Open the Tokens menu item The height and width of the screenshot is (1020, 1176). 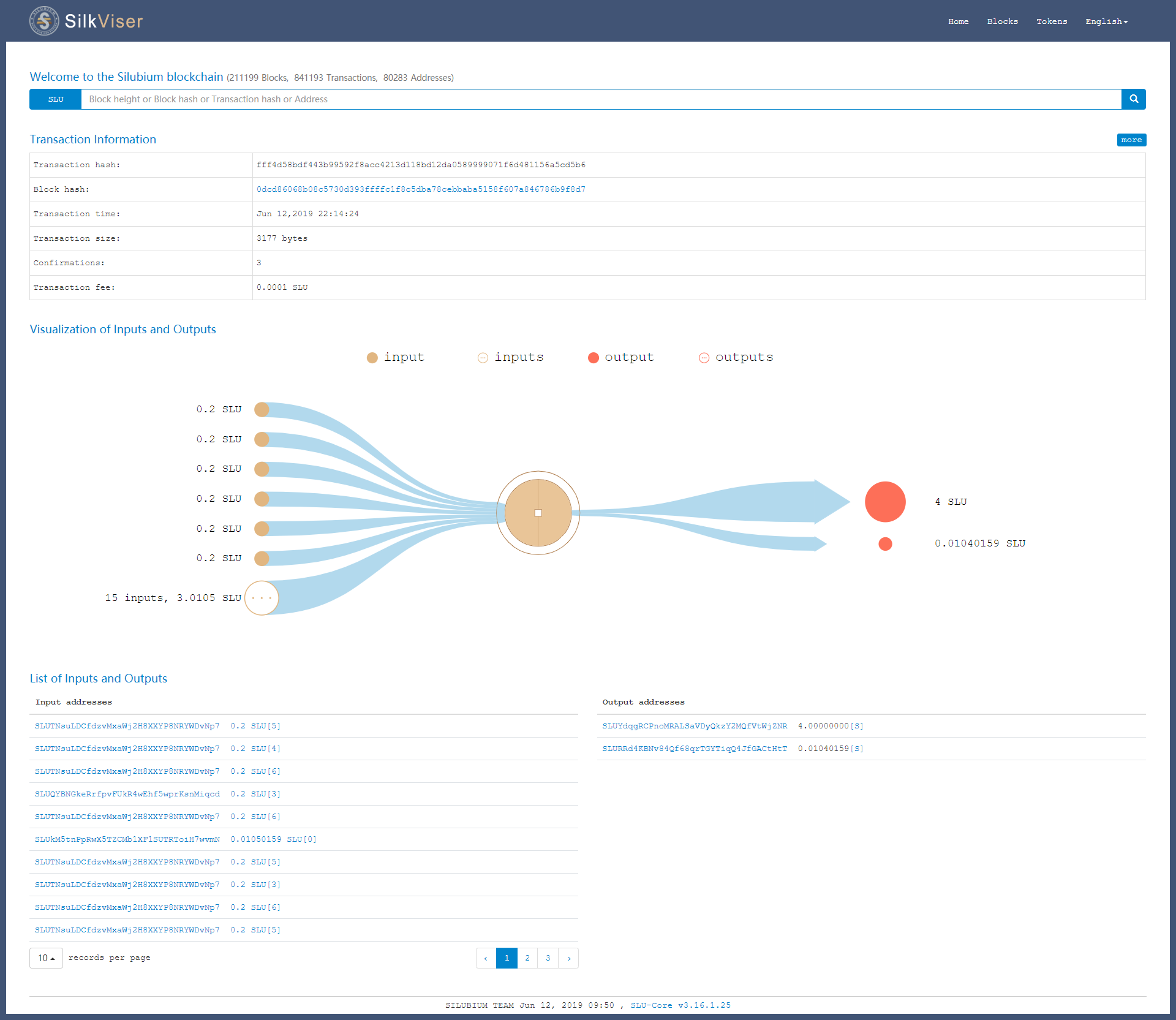coord(1051,21)
